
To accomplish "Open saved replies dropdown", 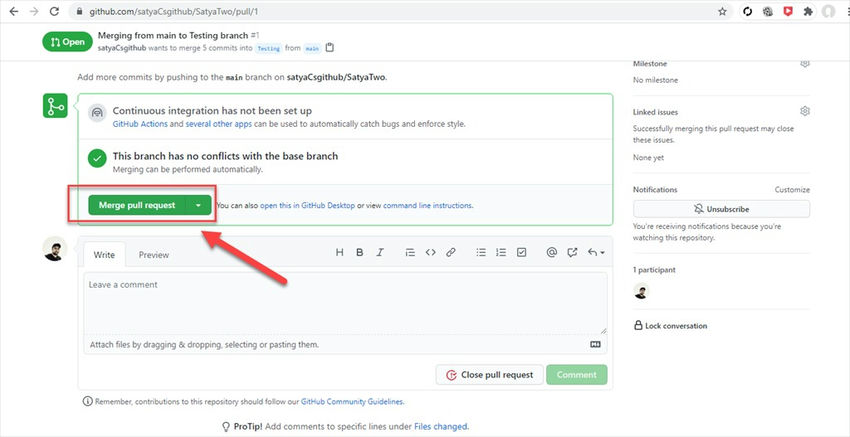I will click(596, 252).
